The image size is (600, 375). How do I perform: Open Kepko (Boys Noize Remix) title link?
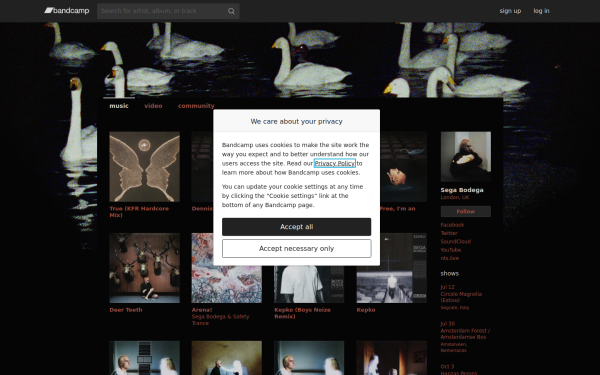click(302, 313)
